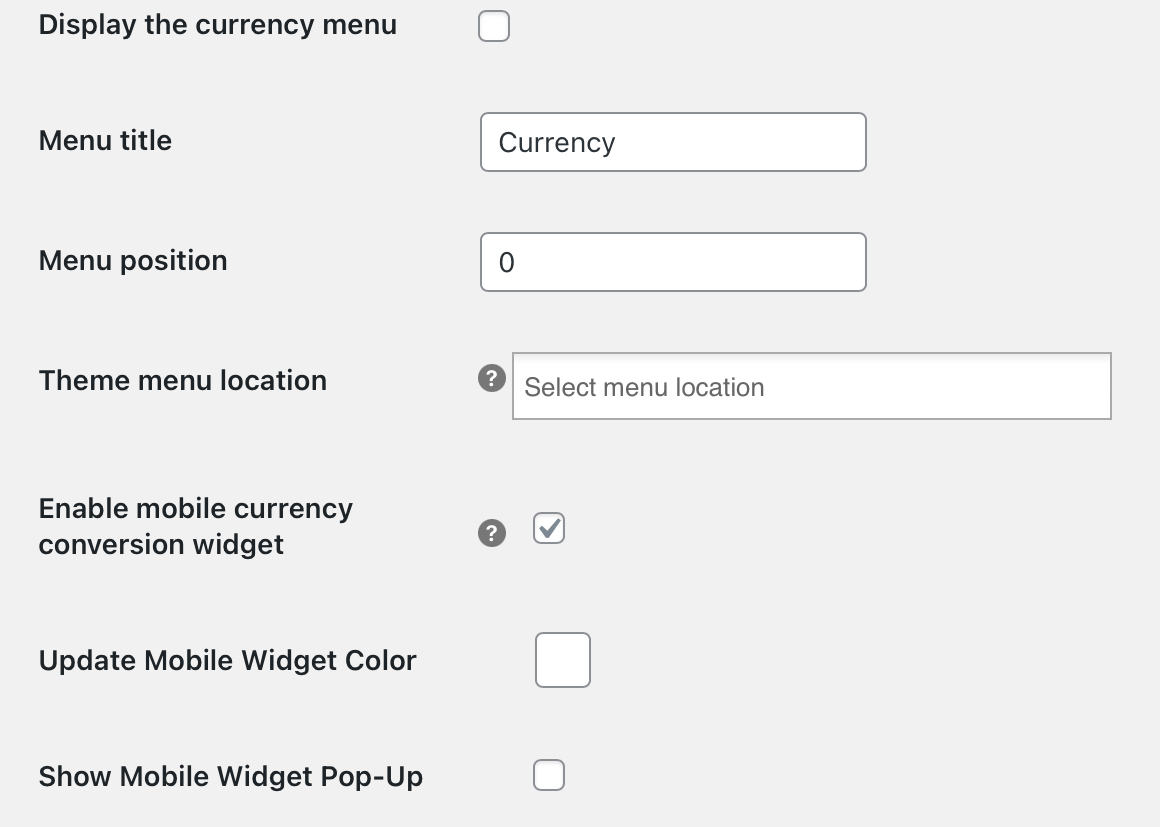This screenshot has width=1160, height=827.
Task: Focus the Menu title text field
Action: tap(673, 142)
